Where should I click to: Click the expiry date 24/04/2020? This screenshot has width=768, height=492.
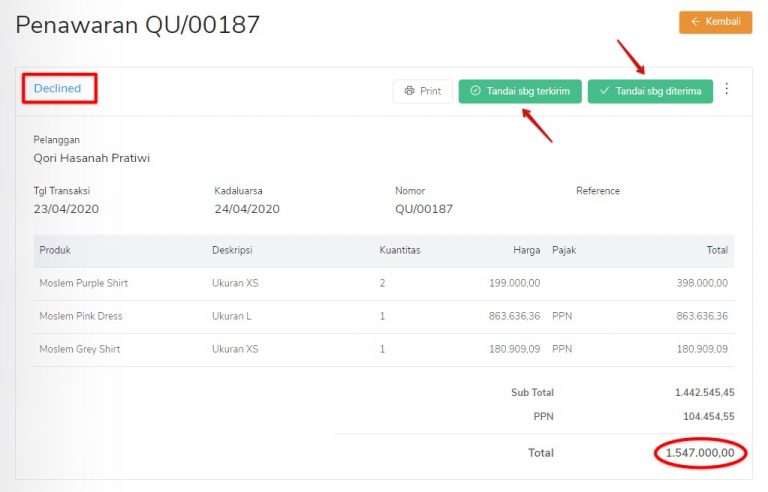tap(247, 209)
